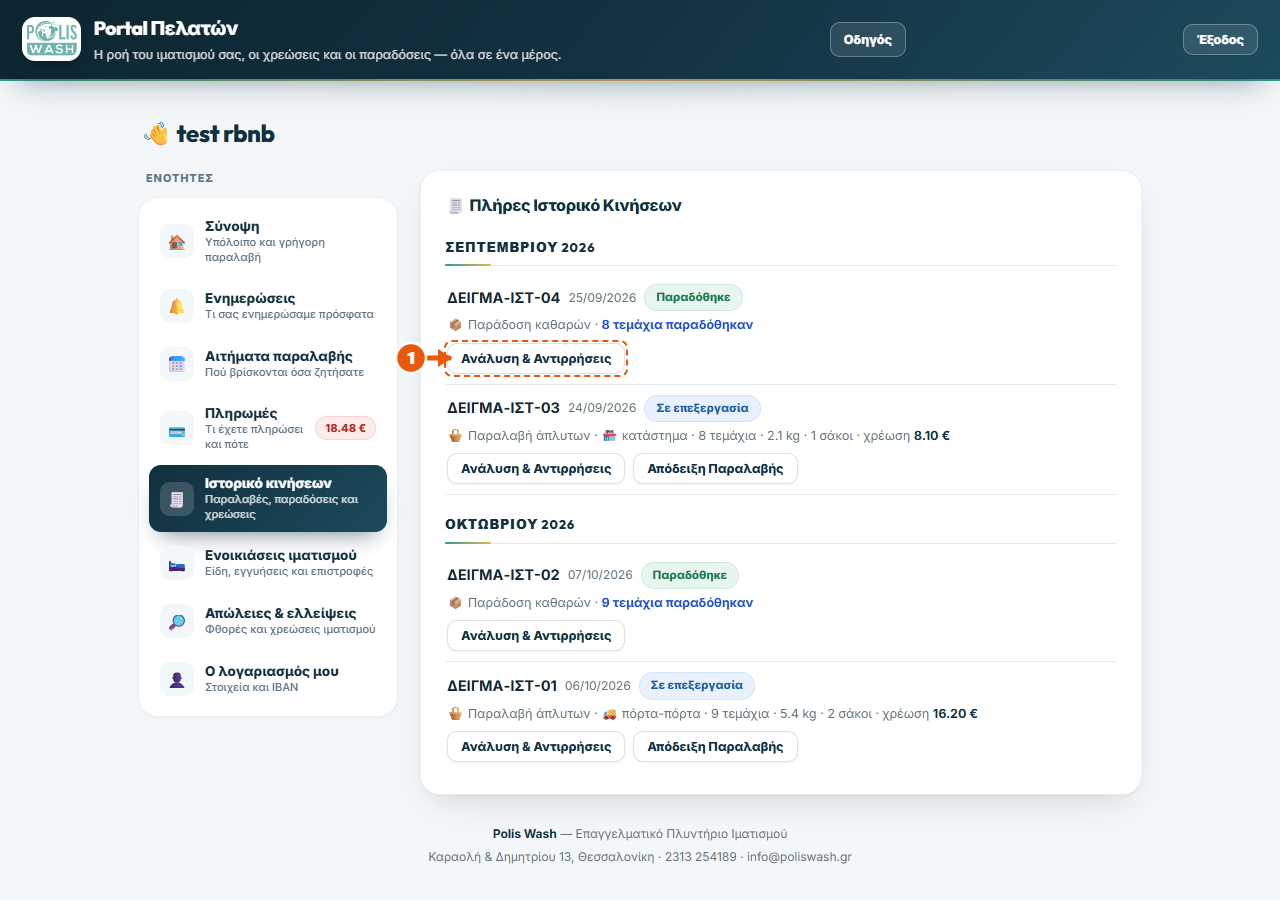Open Ανάλυση & Αντιρρήσεις for ΔΕΙΓΜΑ-ΙΣΤ-03

(x=536, y=468)
